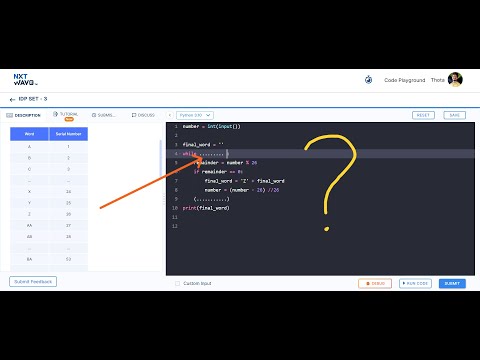Click the Run Code button
The width and height of the screenshot is (480, 360).
415,283
